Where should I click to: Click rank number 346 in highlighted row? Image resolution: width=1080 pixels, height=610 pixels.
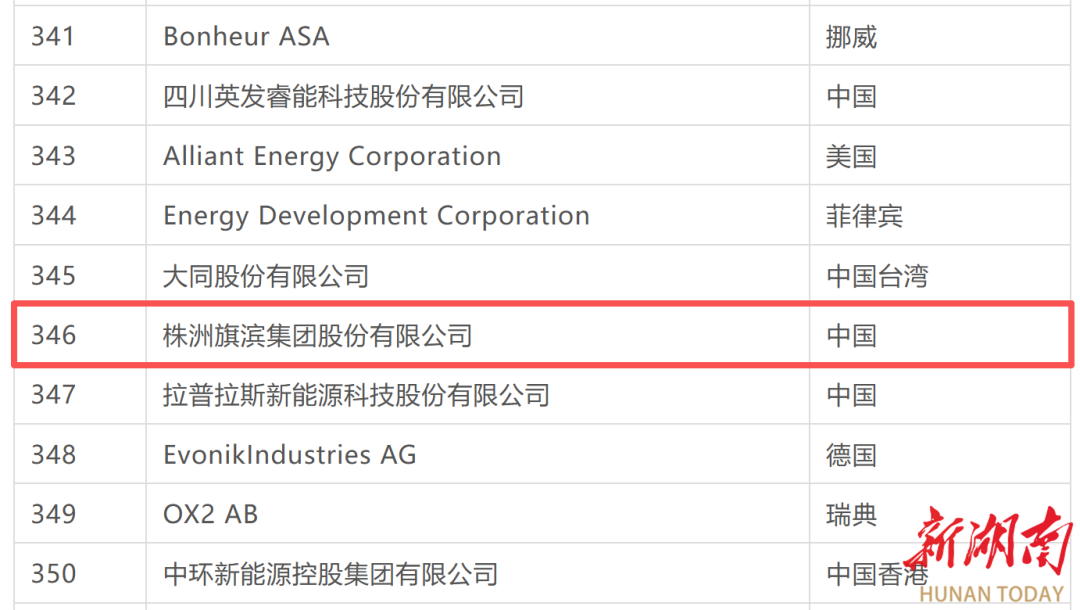tap(53, 336)
